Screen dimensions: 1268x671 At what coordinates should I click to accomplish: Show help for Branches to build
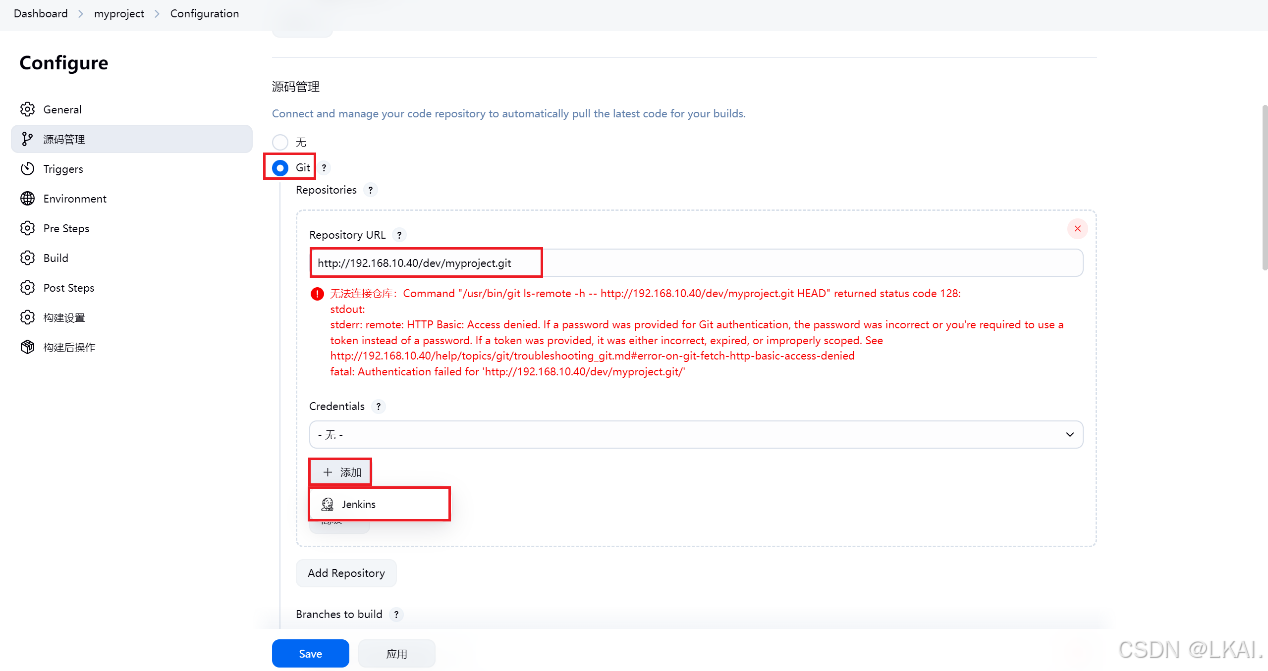(396, 614)
